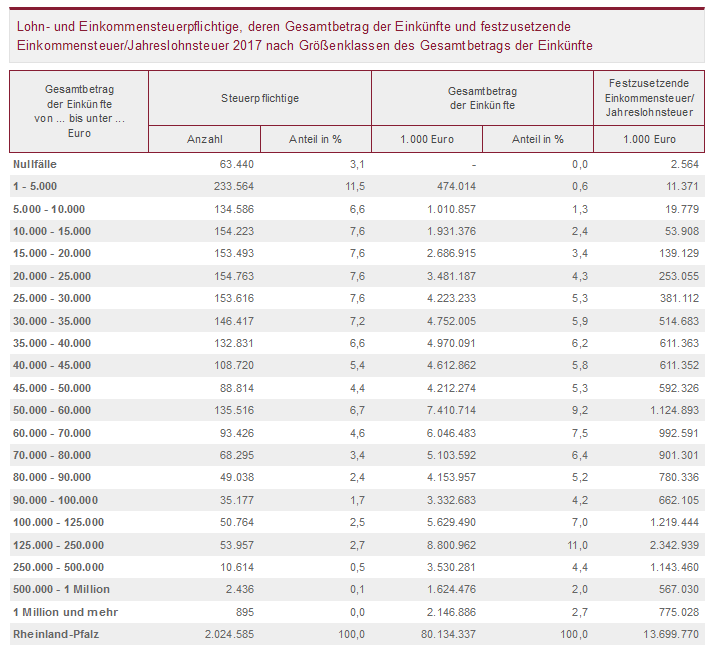Viewport: 721px width, 660px height.
Task: Click the 11,5 percent share cell
Action: click(354, 187)
